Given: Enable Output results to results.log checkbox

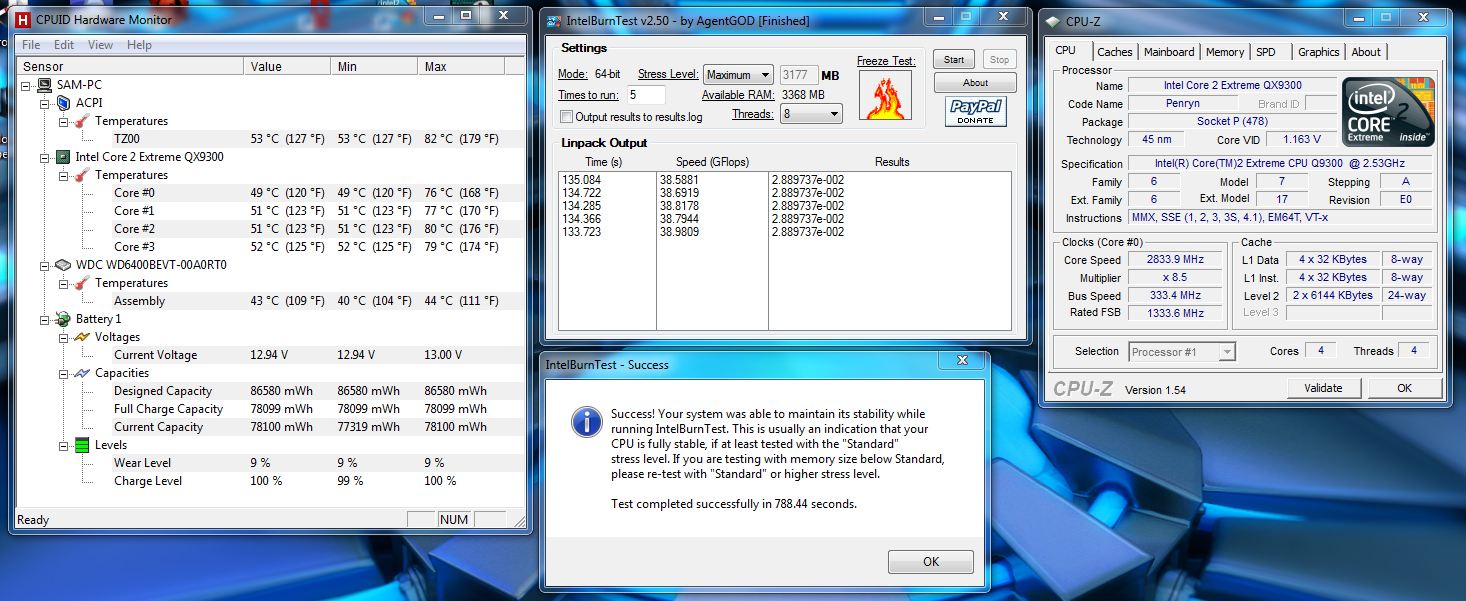Looking at the screenshot, I should (x=567, y=117).
